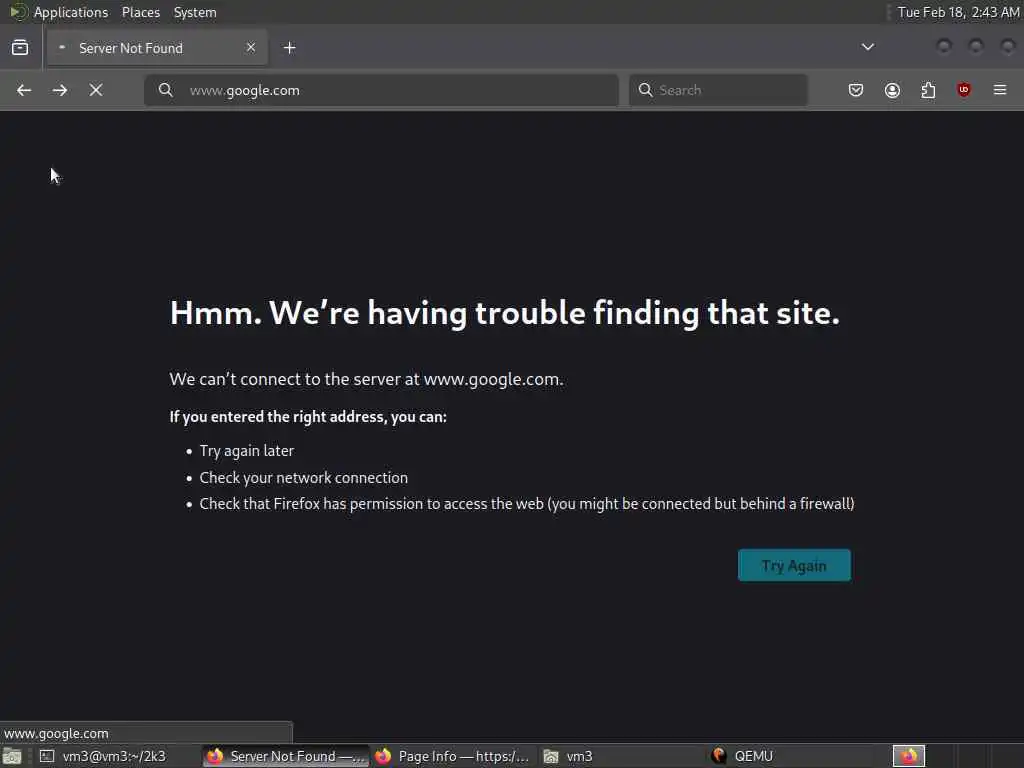Open the Places menu
Screen dimensions: 1024x768
tap(141, 12)
